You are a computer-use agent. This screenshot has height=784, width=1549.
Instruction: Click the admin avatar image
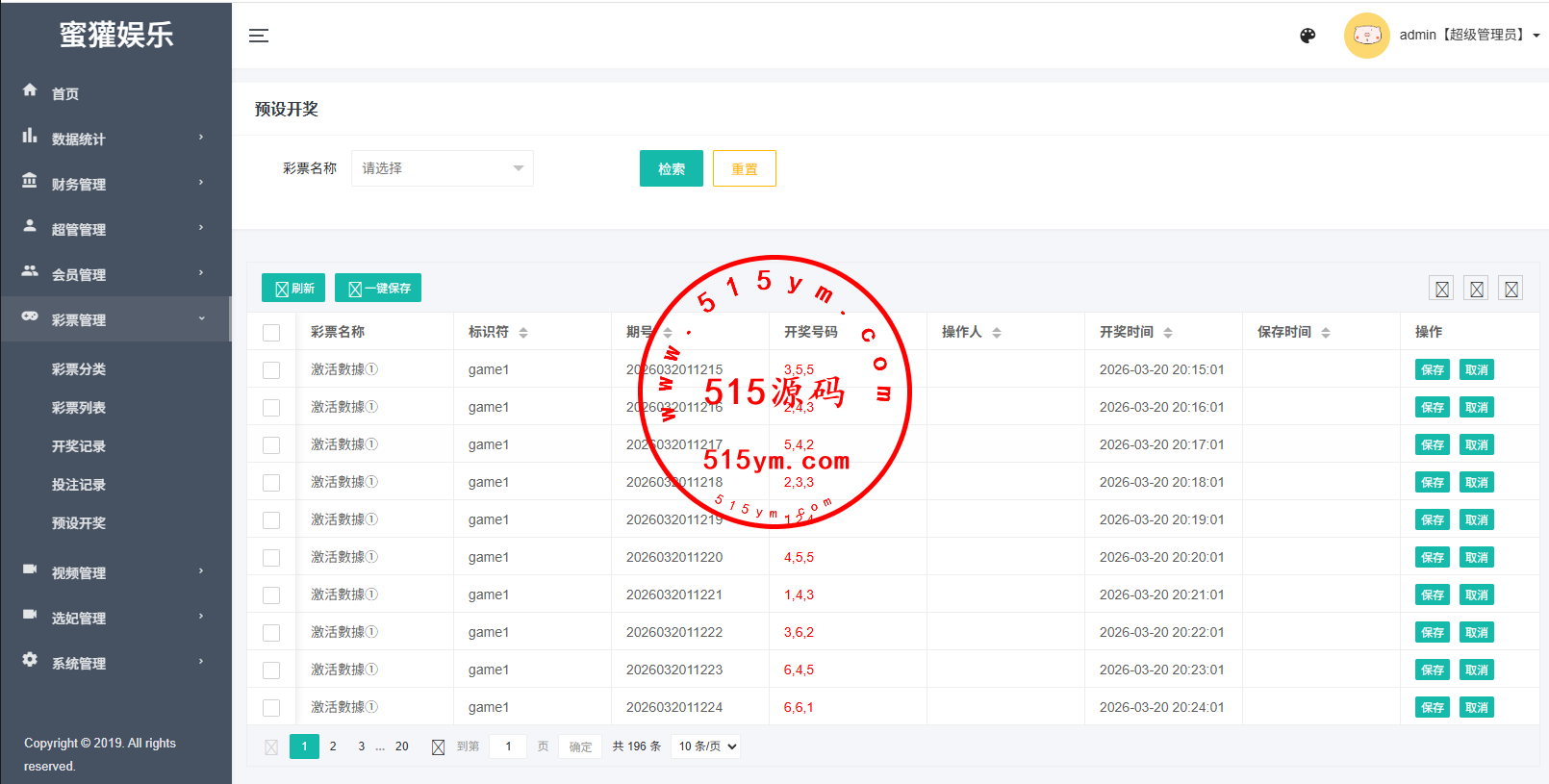[x=1366, y=36]
